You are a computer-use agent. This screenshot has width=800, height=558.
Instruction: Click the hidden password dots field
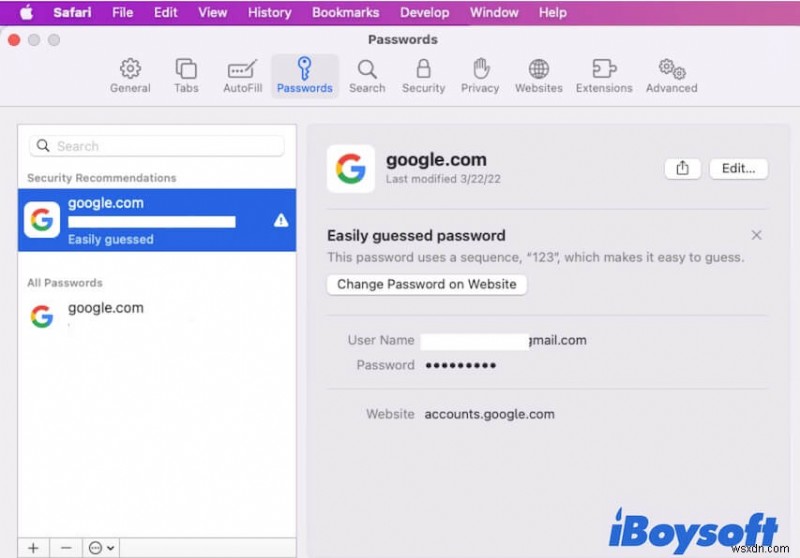point(461,365)
